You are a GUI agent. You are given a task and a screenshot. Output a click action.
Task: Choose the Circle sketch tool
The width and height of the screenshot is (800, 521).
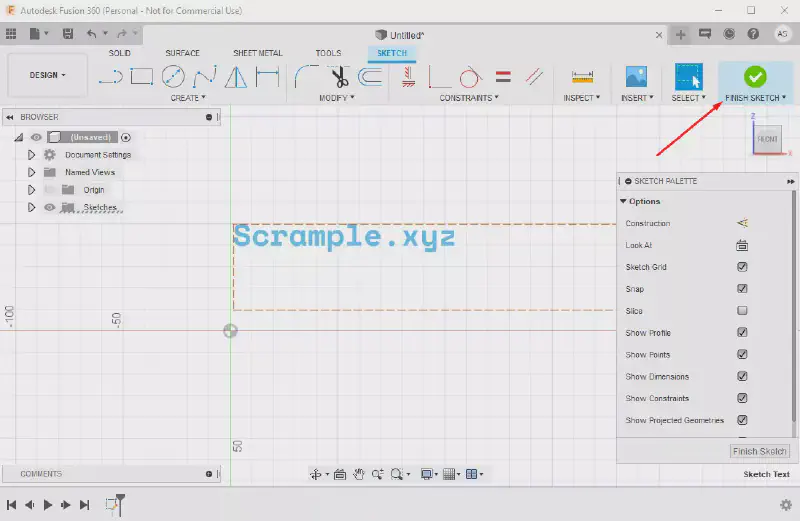(x=173, y=76)
